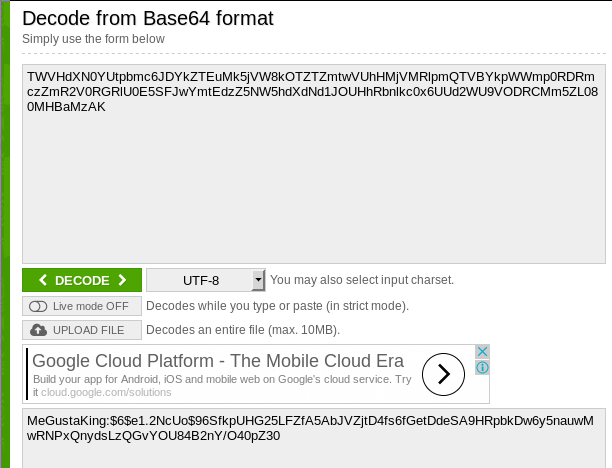Click the decoded output text area
This screenshot has height=468, width=612.
point(314,438)
